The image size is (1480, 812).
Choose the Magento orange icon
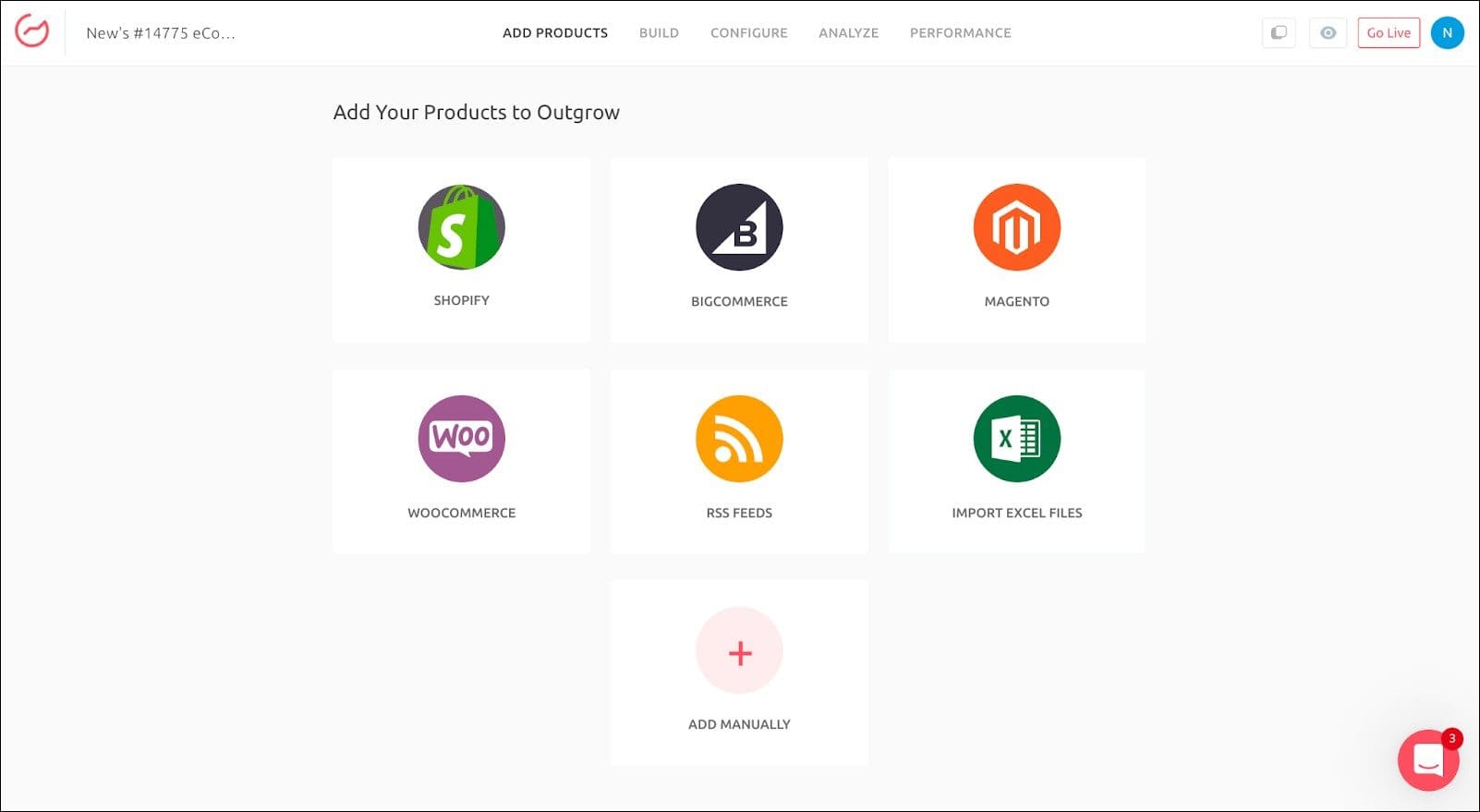point(1016,227)
